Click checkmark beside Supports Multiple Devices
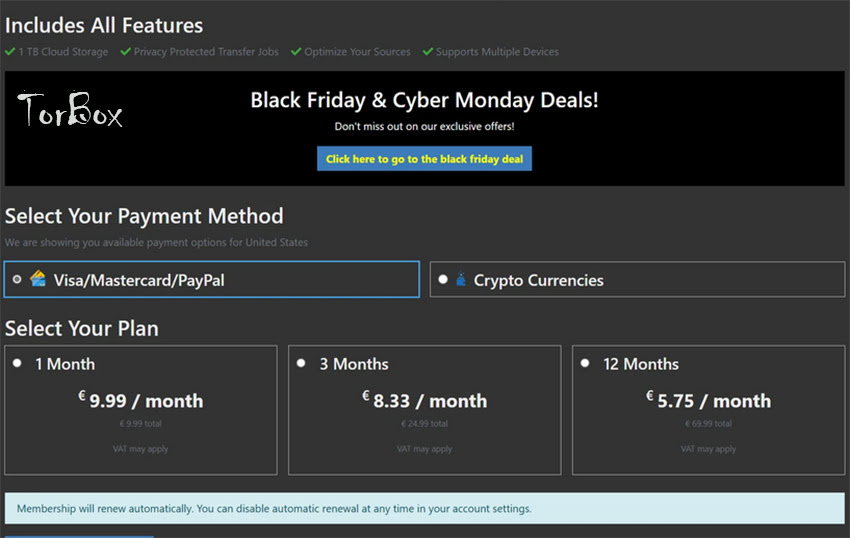The height and width of the screenshot is (538, 850). click(x=428, y=52)
